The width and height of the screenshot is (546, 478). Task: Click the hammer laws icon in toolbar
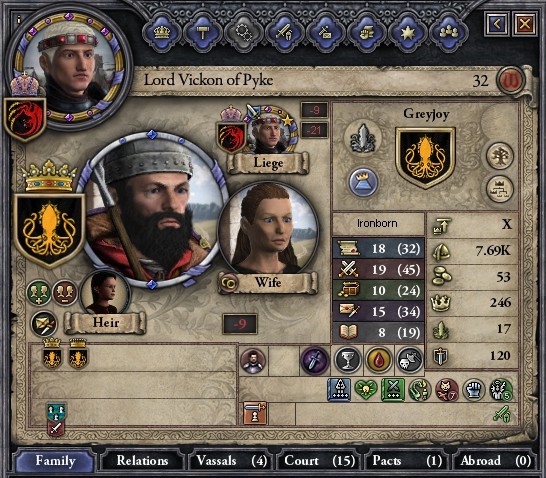click(202, 33)
